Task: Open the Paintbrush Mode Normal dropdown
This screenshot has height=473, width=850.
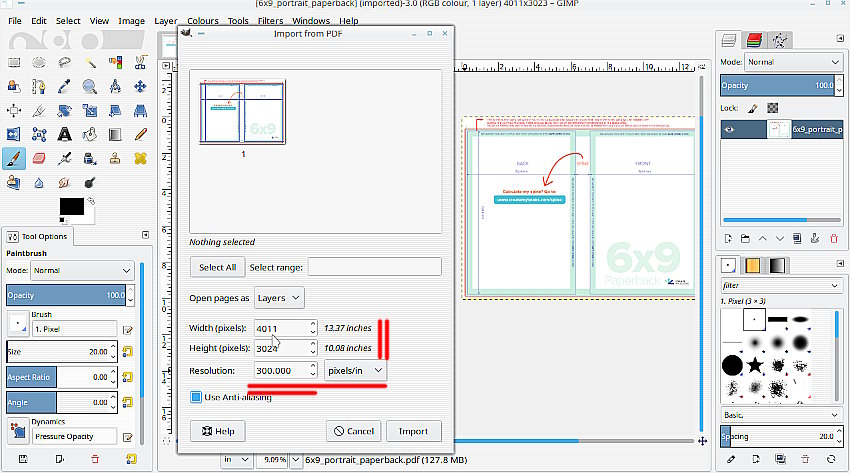Action: pos(82,270)
